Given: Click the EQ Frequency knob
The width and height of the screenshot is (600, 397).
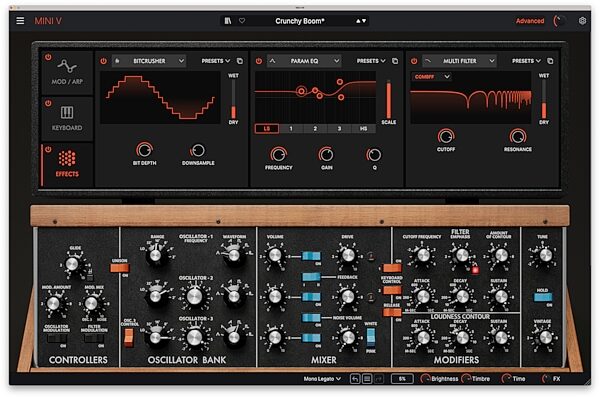Looking at the screenshot, I should [x=278, y=154].
